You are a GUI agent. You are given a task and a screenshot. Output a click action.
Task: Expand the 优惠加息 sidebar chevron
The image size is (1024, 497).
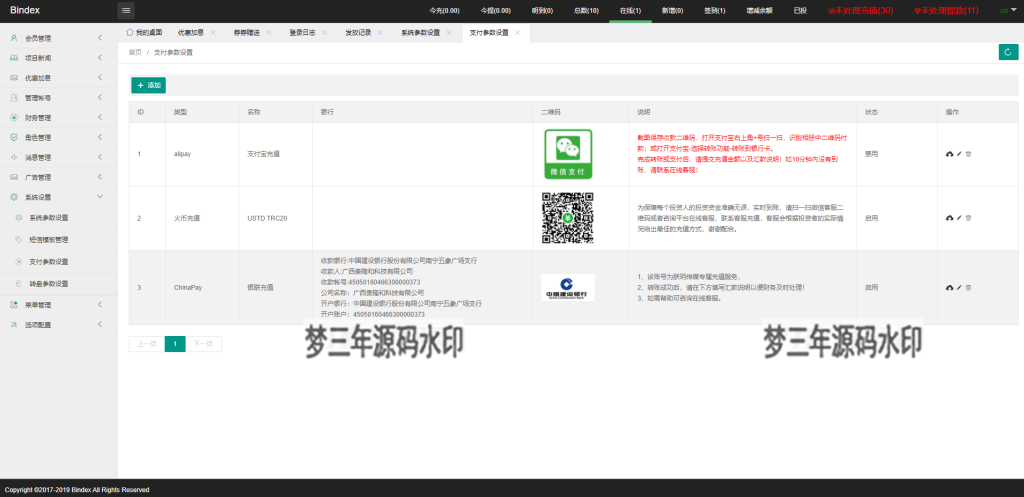pyautogui.click(x=100, y=78)
